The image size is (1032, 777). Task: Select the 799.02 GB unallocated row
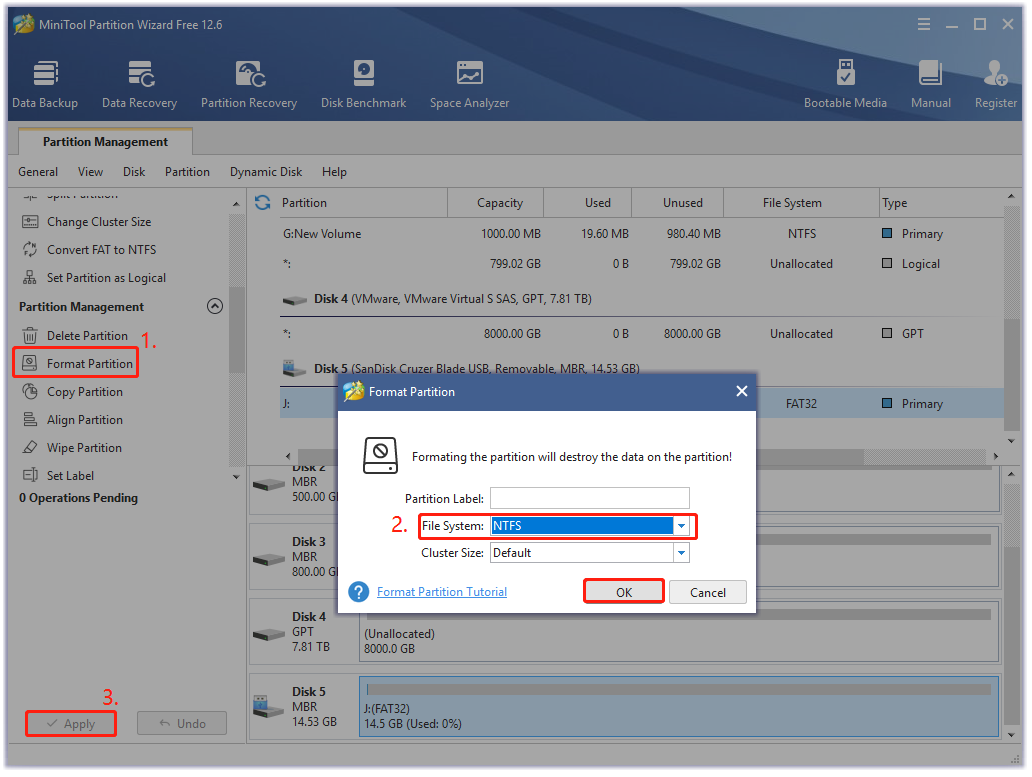pos(642,264)
